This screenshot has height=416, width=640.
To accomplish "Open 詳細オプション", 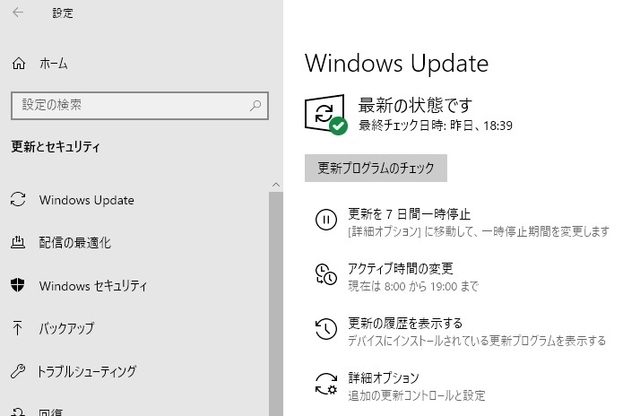I will [x=383, y=378].
